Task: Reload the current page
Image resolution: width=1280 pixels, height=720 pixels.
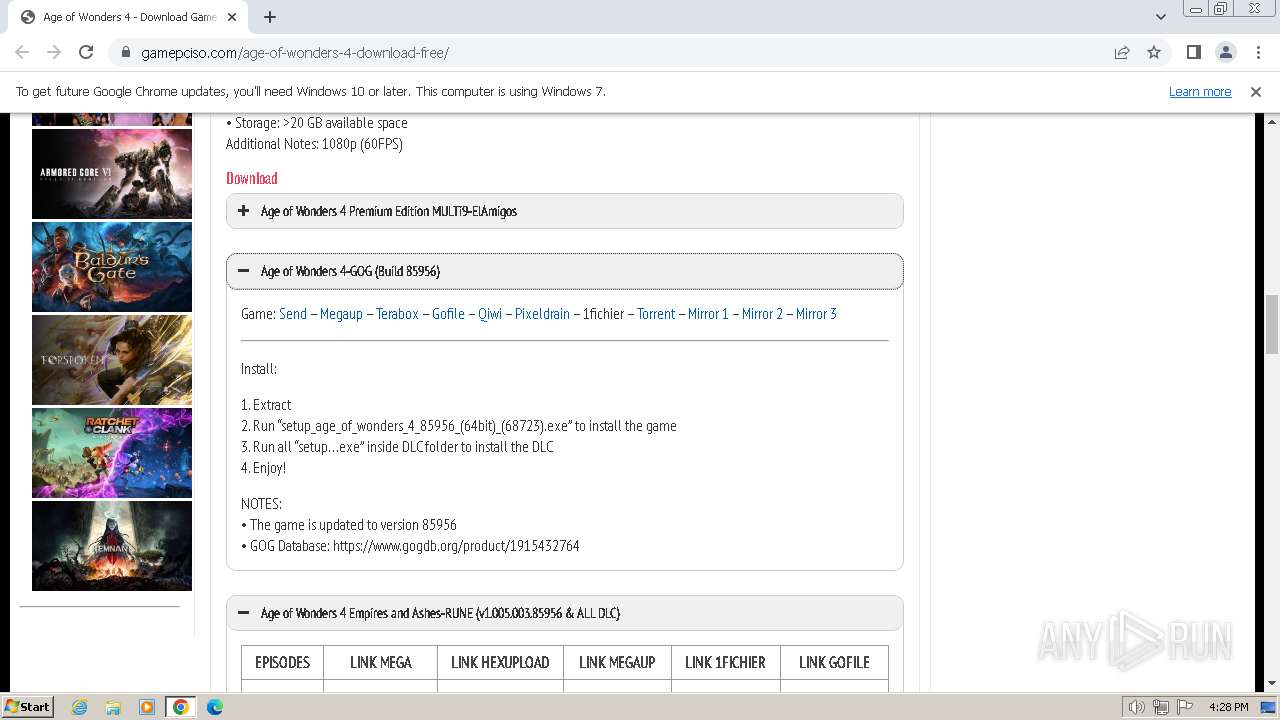Action: point(86,52)
